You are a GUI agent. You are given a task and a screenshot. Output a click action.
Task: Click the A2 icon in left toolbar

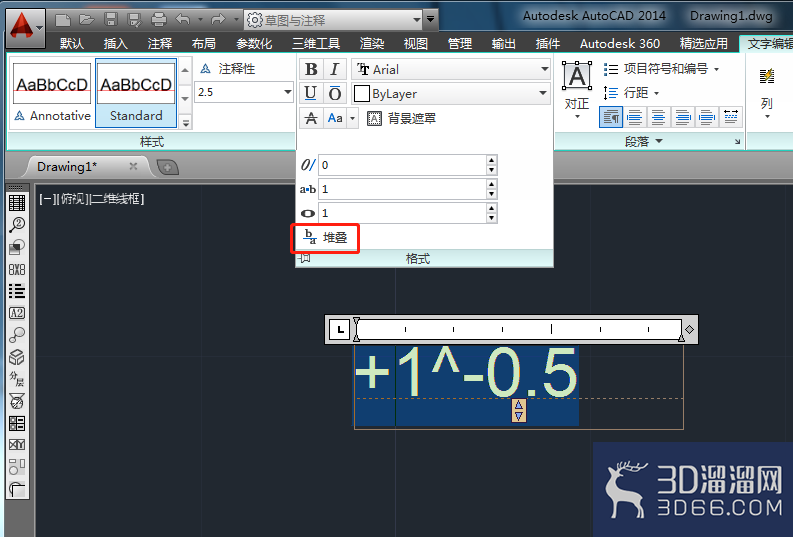pos(17,313)
